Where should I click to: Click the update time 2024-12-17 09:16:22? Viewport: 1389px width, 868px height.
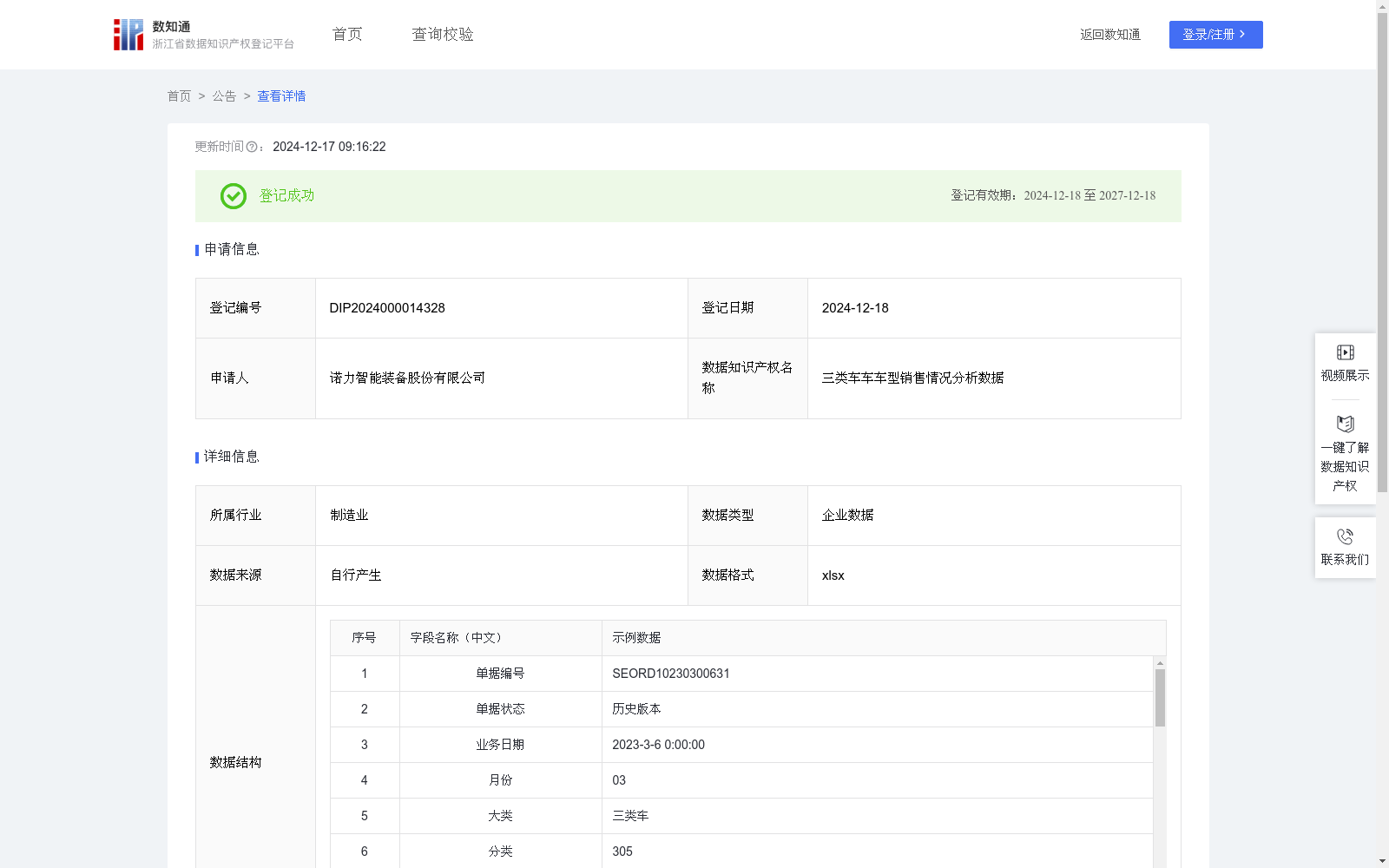click(329, 148)
